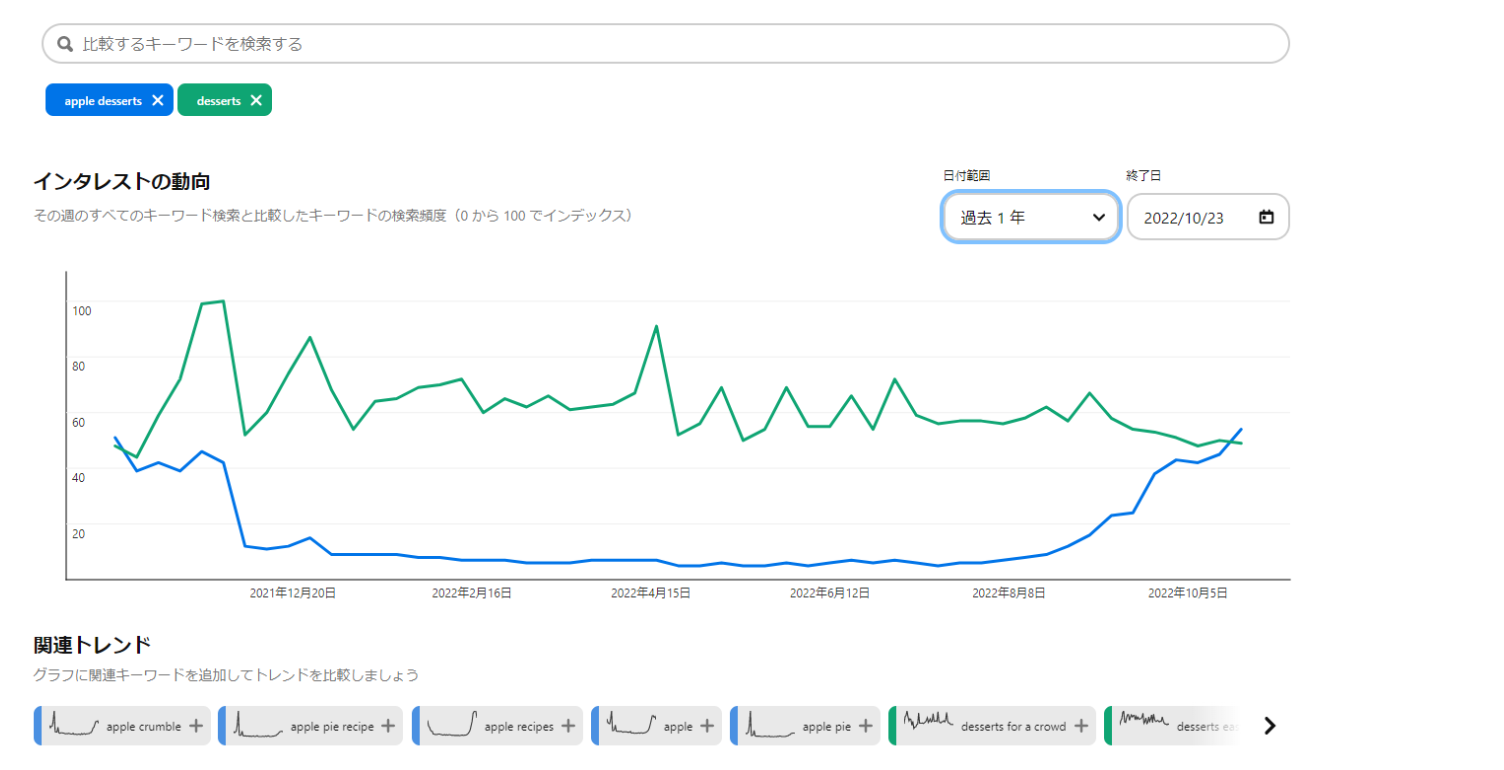Viewport: 1504px width, 770px height.
Task: Open the calendar picker icon
Action: click(1266, 217)
